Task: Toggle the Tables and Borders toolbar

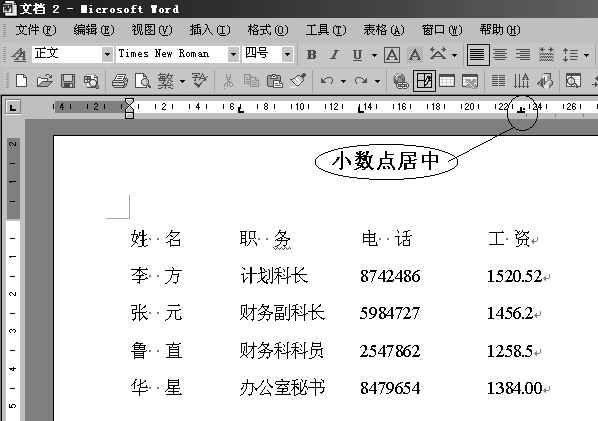Action: click(x=424, y=81)
